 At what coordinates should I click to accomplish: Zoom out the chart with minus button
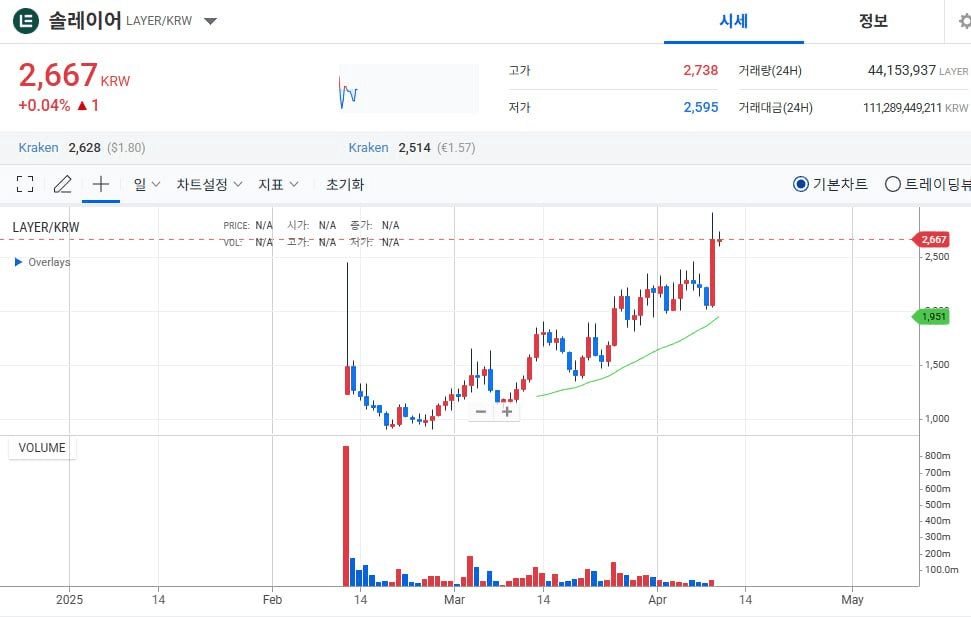[481, 411]
